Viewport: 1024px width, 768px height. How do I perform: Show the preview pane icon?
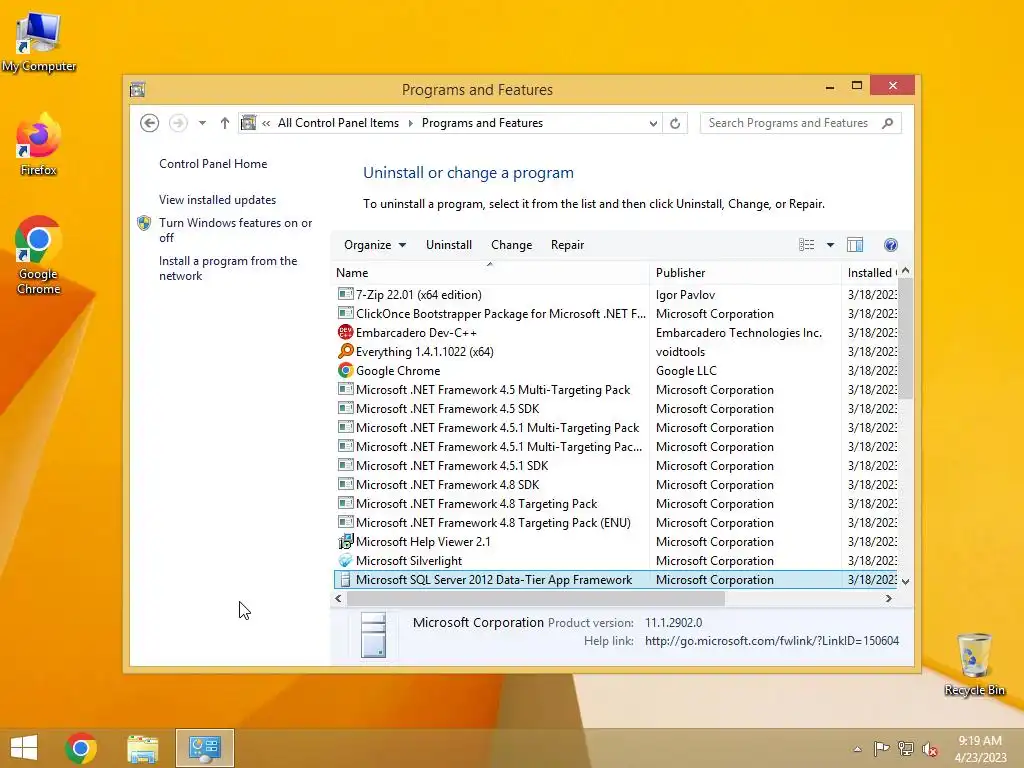coord(855,245)
